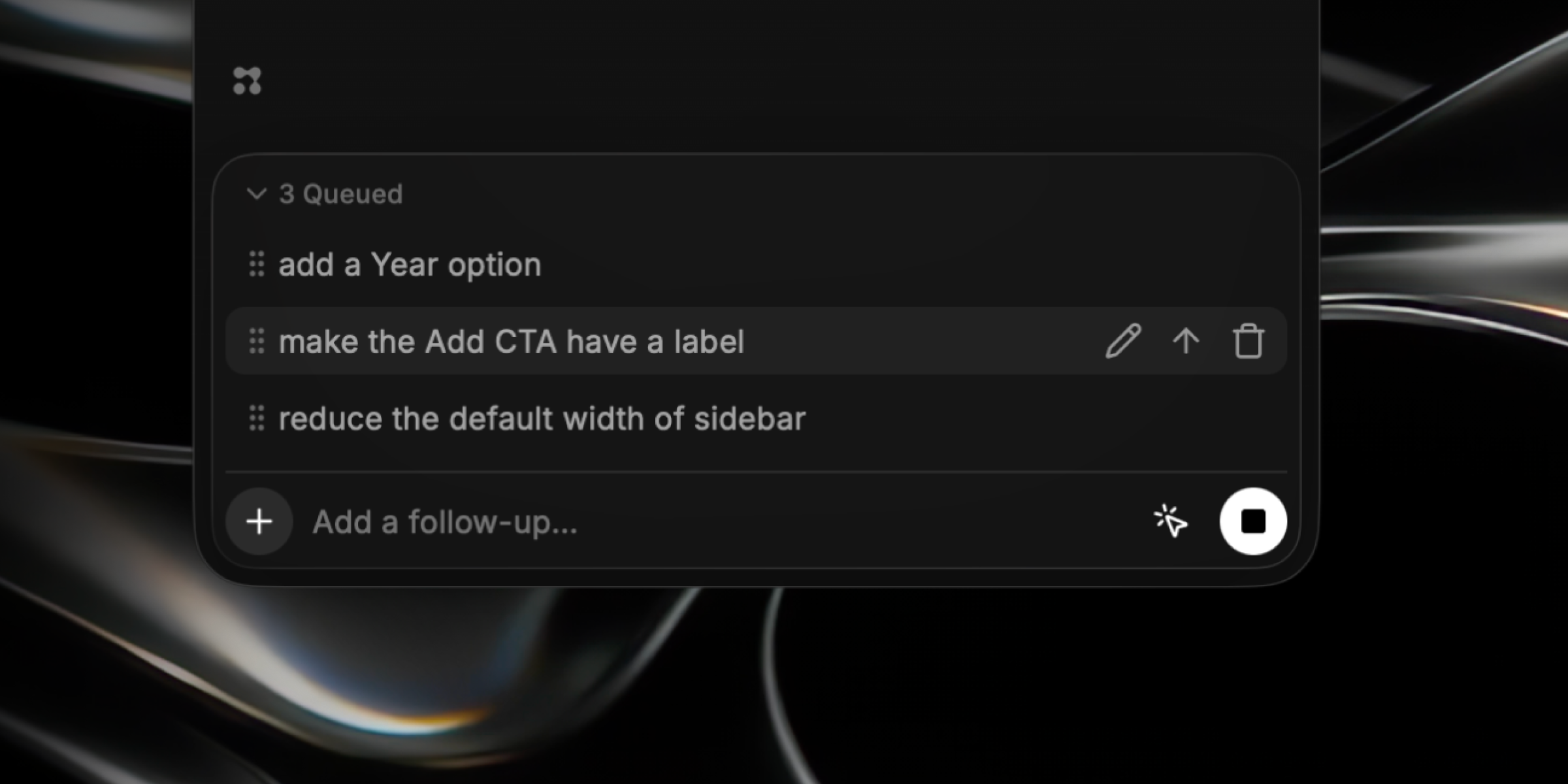The height and width of the screenshot is (784, 1568).
Task: Click the "3 Queued" header label
Action: pyautogui.click(x=340, y=194)
